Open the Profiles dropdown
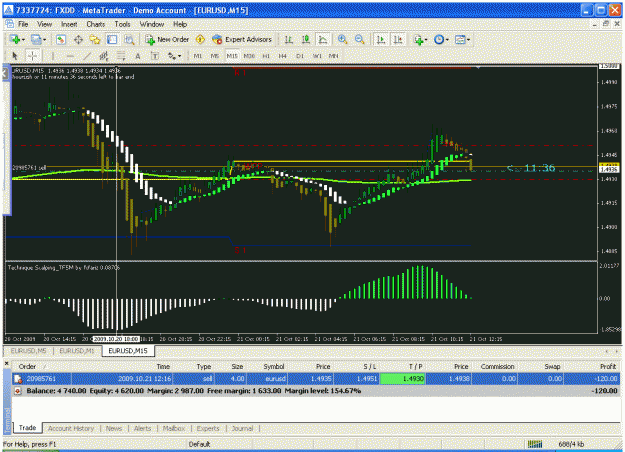This screenshot has width=625, height=452. [39, 39]
